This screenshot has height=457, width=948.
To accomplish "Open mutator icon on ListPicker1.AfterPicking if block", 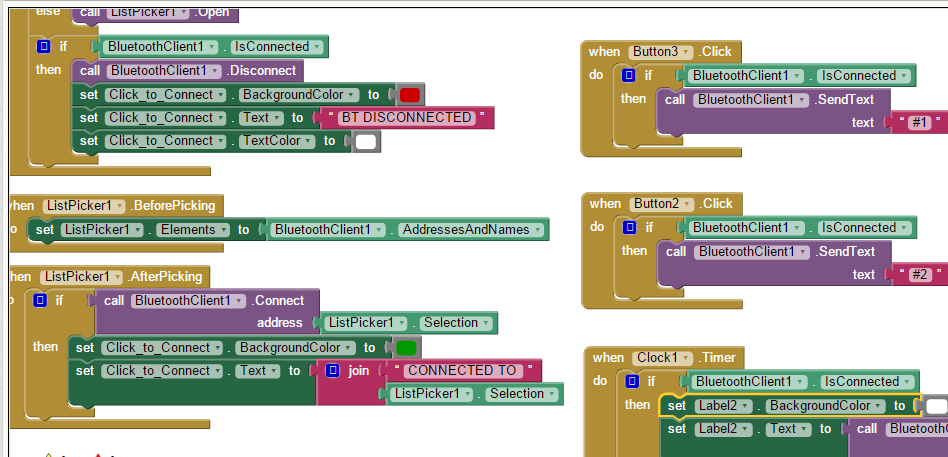I will click(x=40, y=300).
